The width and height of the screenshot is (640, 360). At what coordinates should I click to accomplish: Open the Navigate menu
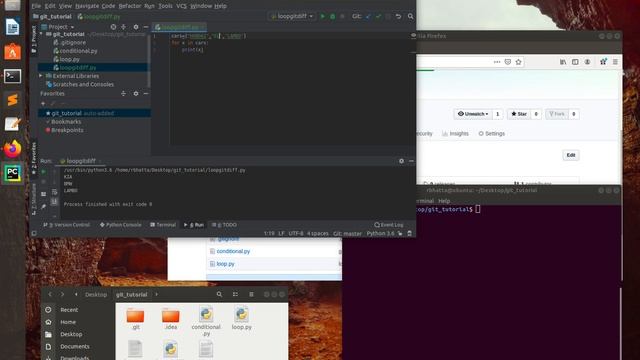point(87,6)
